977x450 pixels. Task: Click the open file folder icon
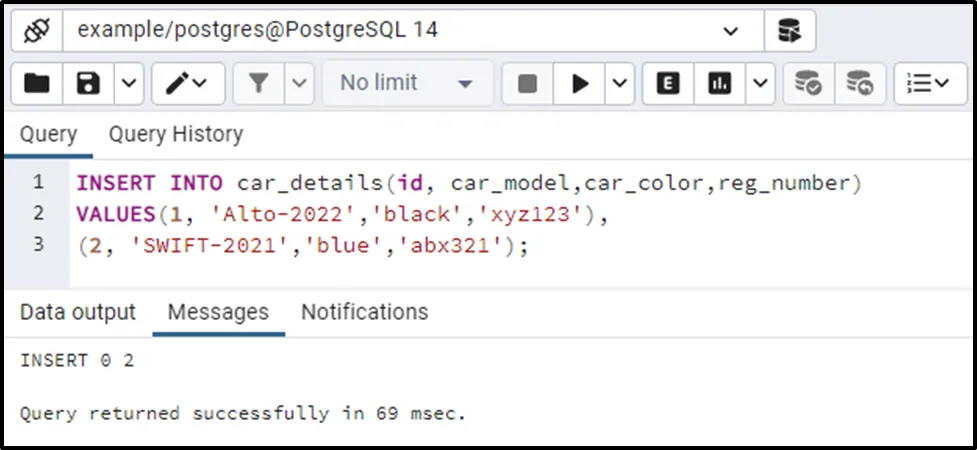tap(37, 83)
